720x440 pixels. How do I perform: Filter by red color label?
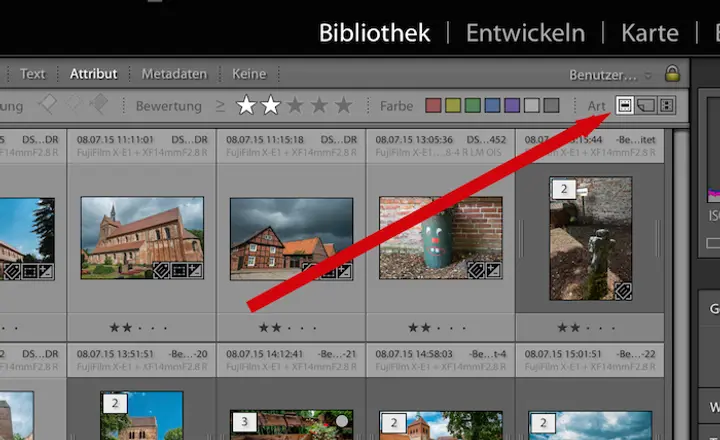433,105
